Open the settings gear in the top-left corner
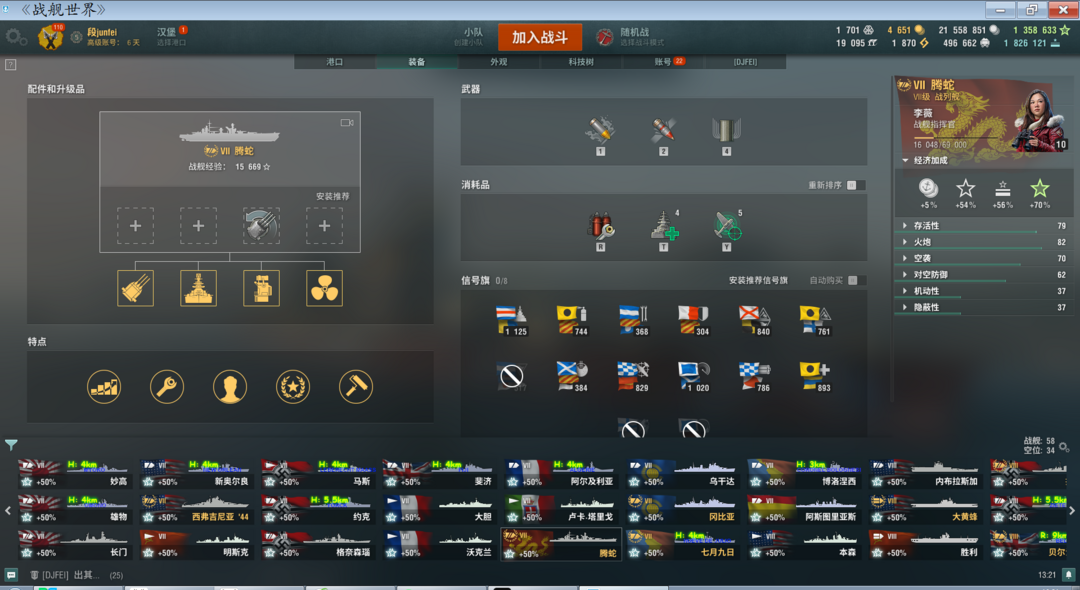1080x590 pixels. point(15,36)
